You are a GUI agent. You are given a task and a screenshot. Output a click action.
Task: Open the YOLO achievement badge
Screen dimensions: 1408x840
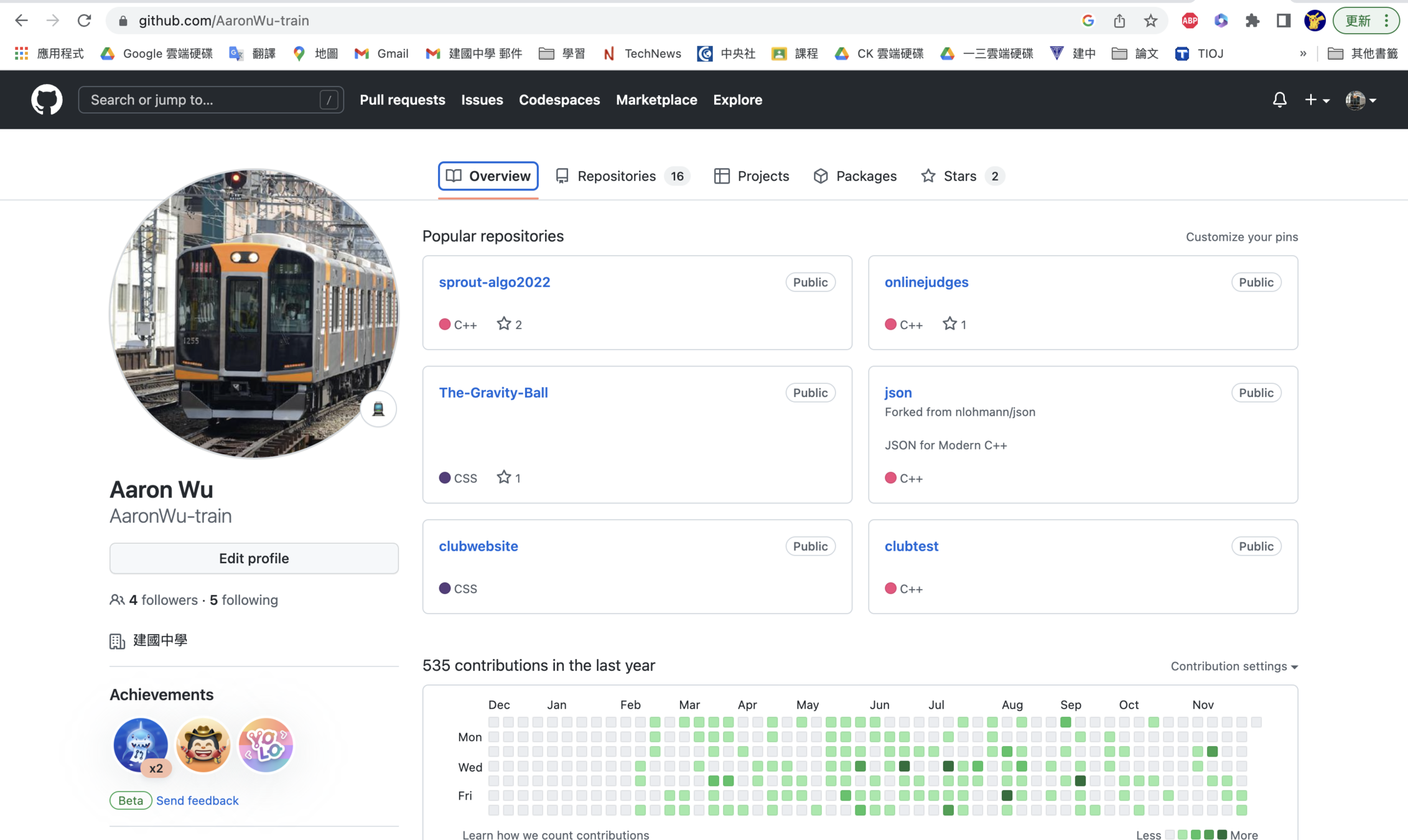click(x=266, y=745)
